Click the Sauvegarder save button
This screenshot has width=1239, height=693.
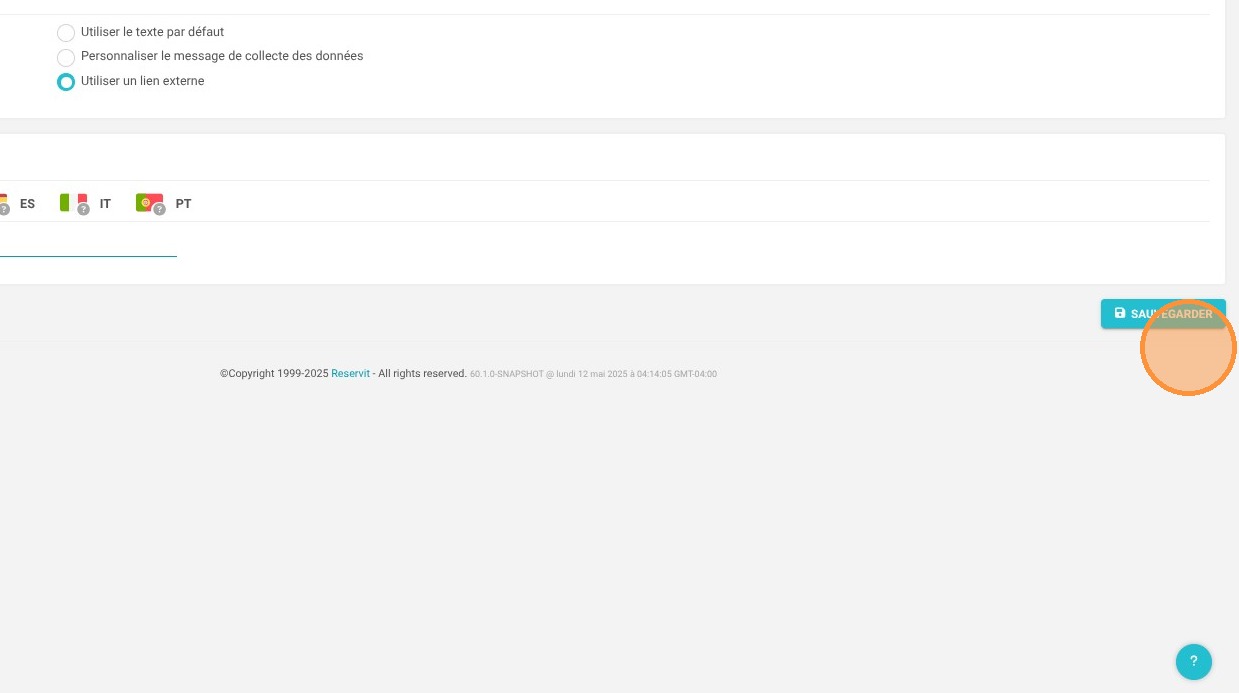[x=1163, y=314]
